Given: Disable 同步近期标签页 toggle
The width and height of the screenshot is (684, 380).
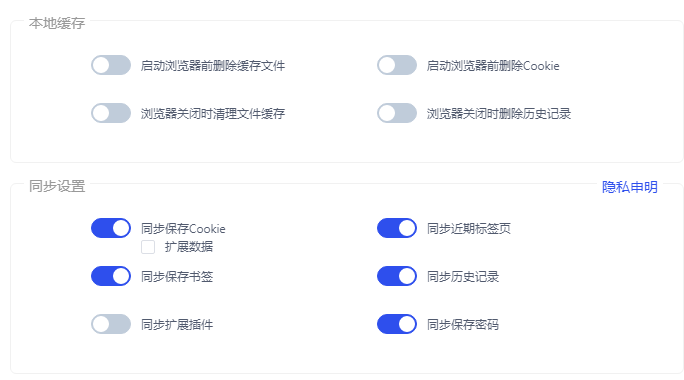Looking at the screenshot, I should pyautogui.click(x=397, y=228).
